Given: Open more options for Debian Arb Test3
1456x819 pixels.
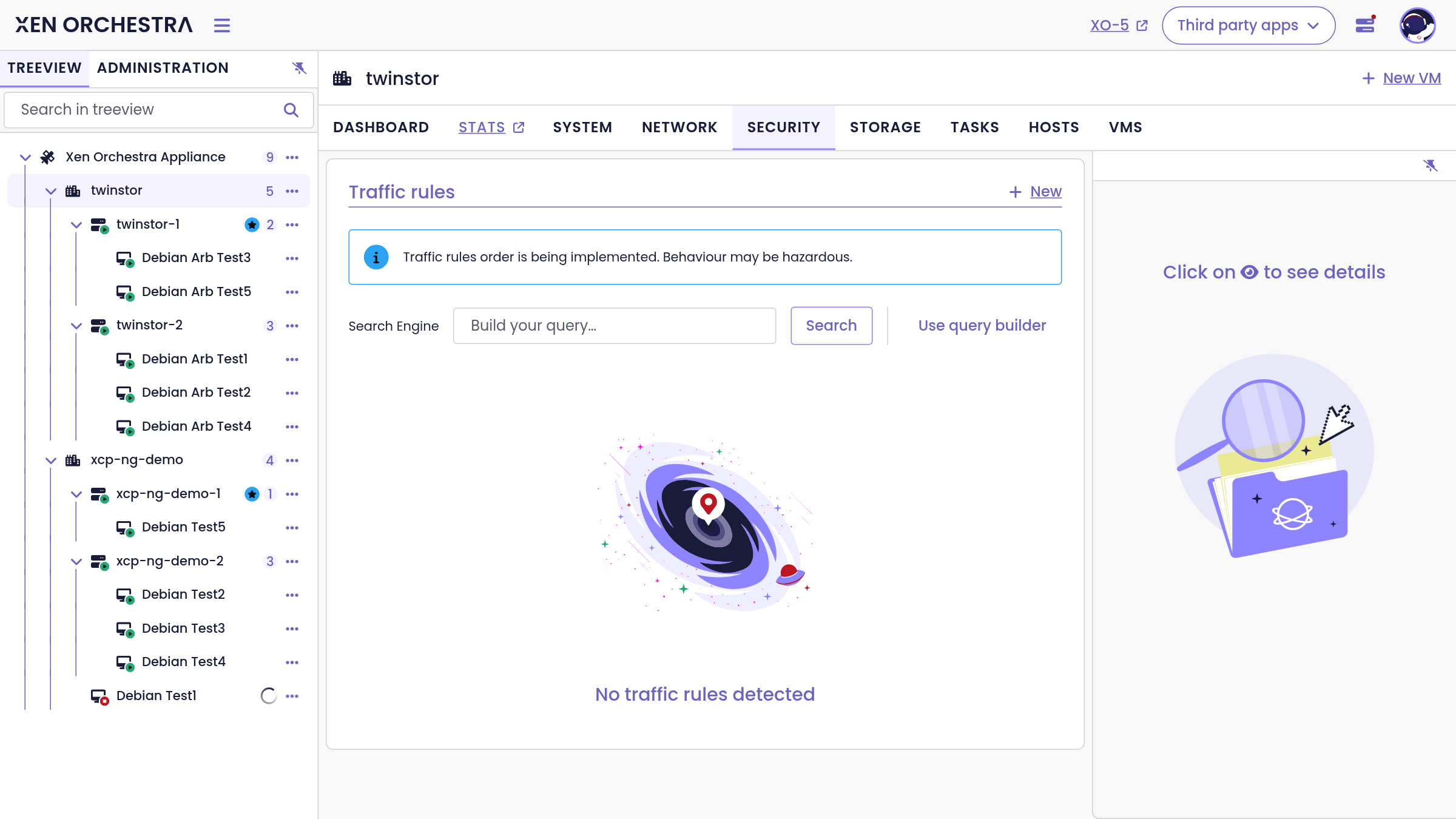Looking at the screenshot, I should click(x=292, y=258).
